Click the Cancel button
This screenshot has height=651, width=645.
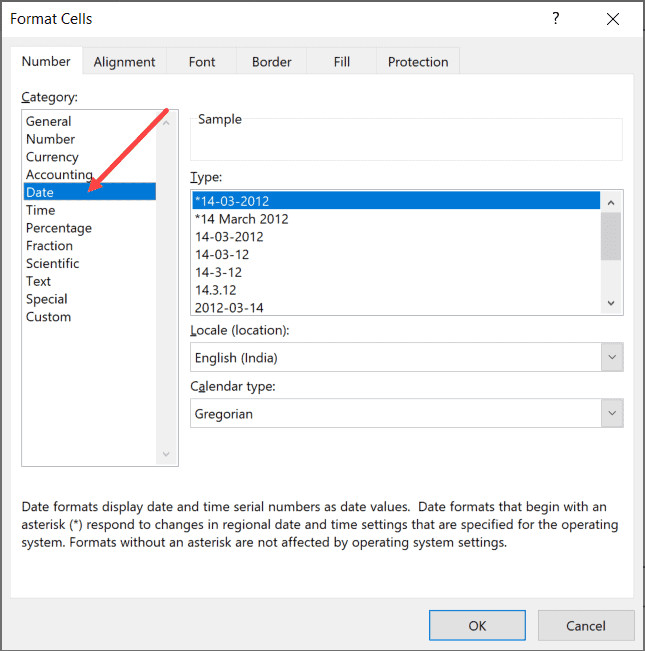pyautogui.click(x=586, y=626)
